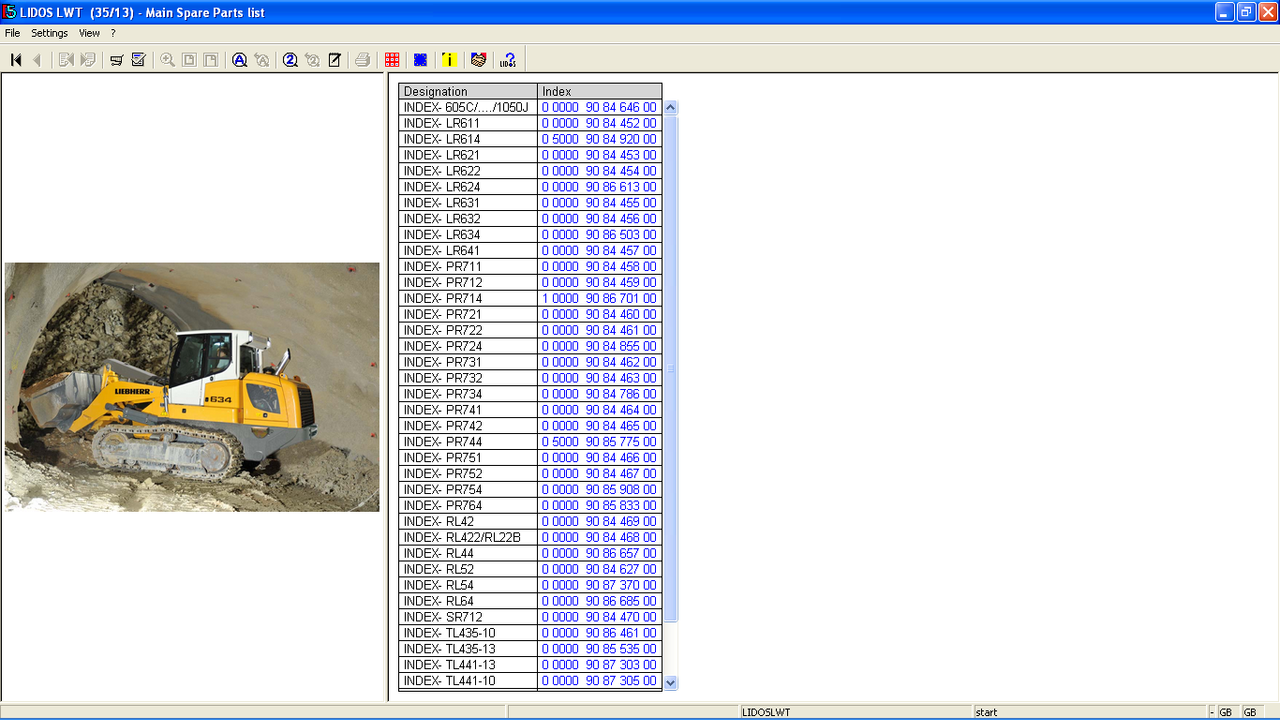Open index link for INDEX- 605C/..../1050J

(x=599, y=107)
